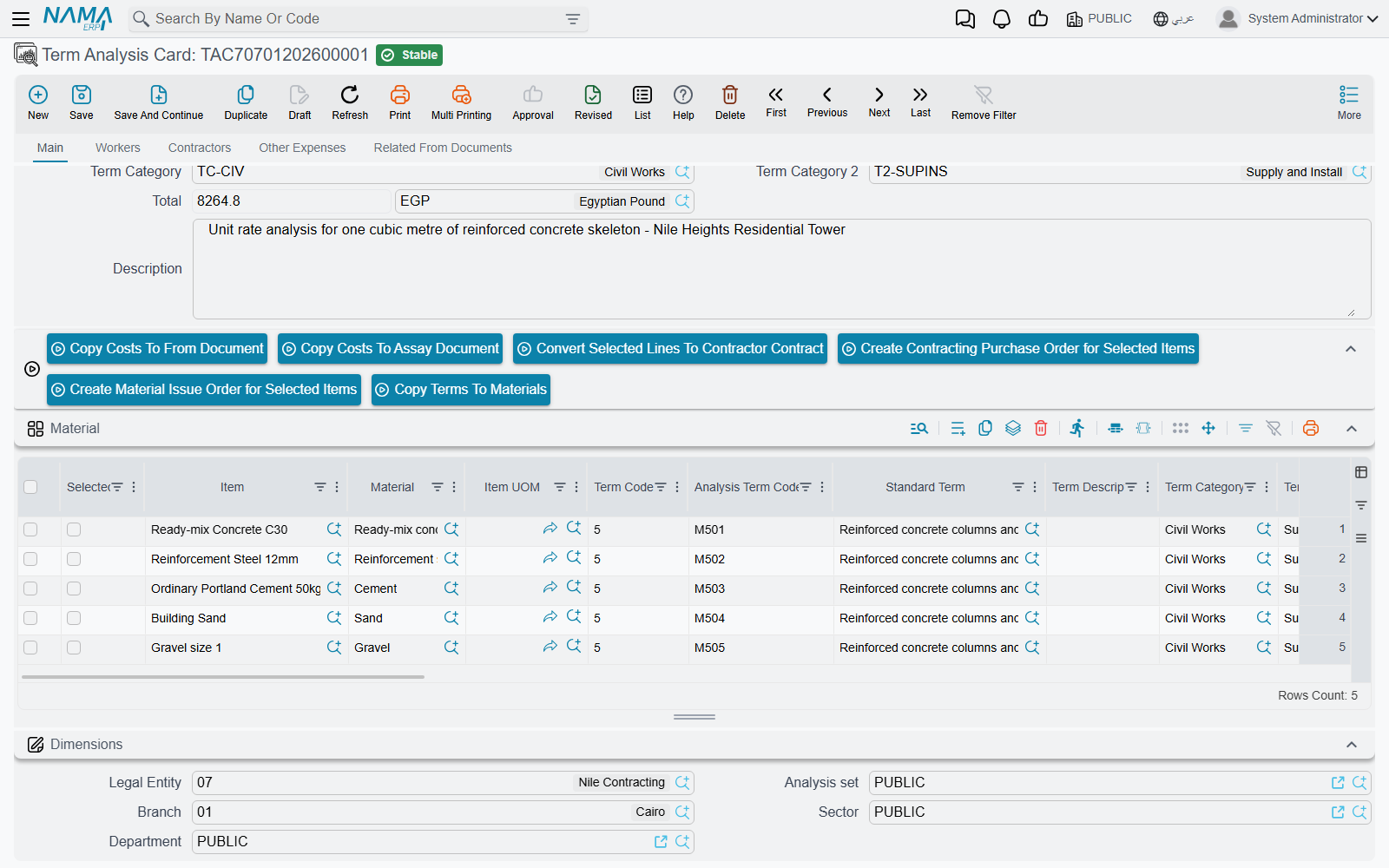Image resolution: width=1389 pixels, height=868 pixels.
Task: Switch to the Main tab
Action: click(x=50, y=148)
